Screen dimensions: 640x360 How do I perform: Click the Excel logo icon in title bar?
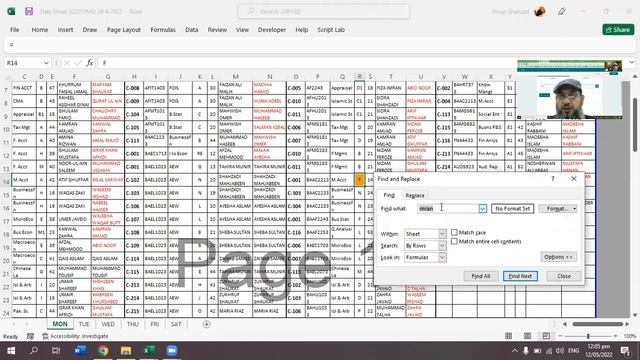tap(11, 11)
